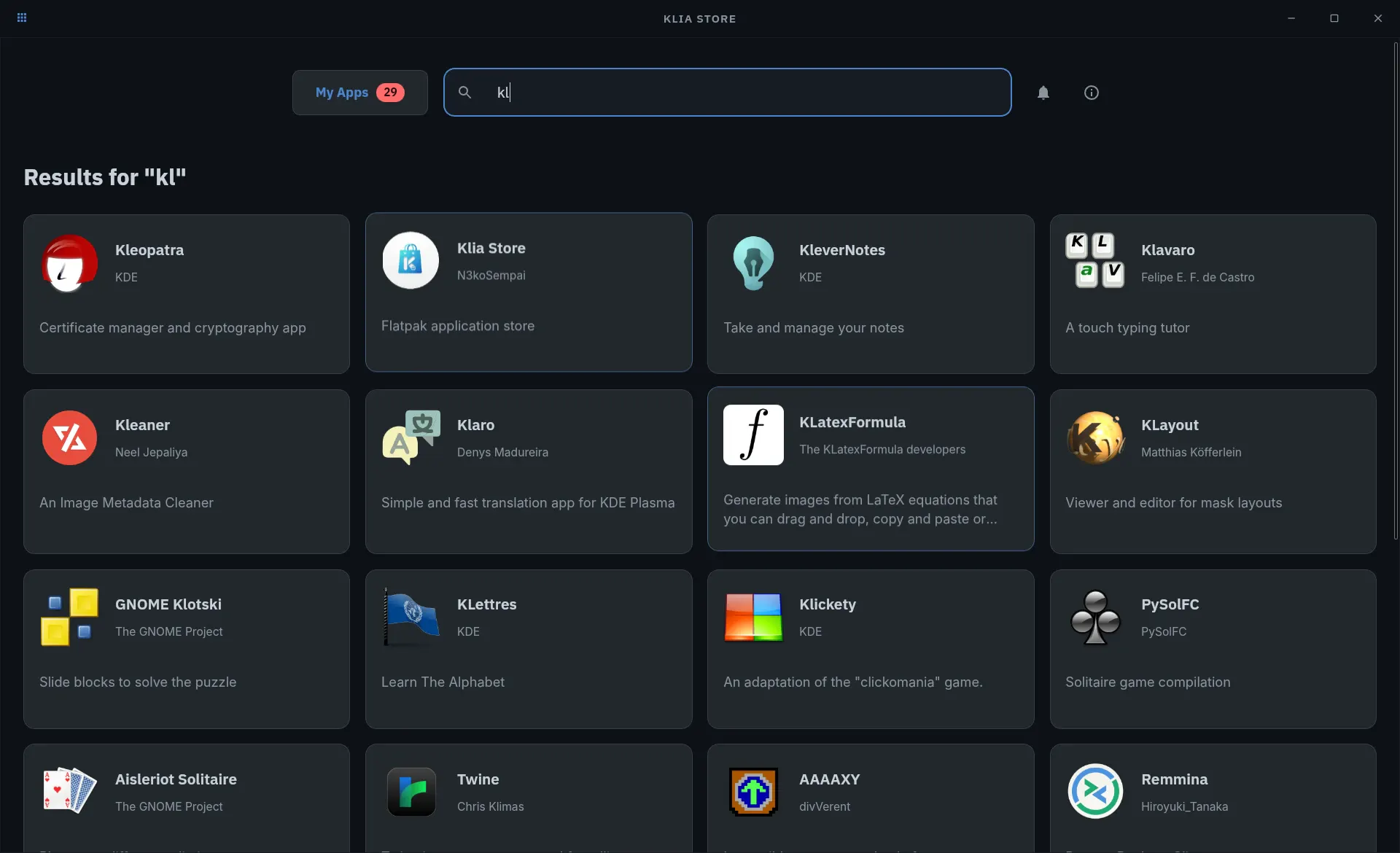Image resolution: width=1400 pixels, height=853 pixels.
Task: Click "An Image Metadata Cleaner" description
Action: pyautogui.click(x=126, y=503)
